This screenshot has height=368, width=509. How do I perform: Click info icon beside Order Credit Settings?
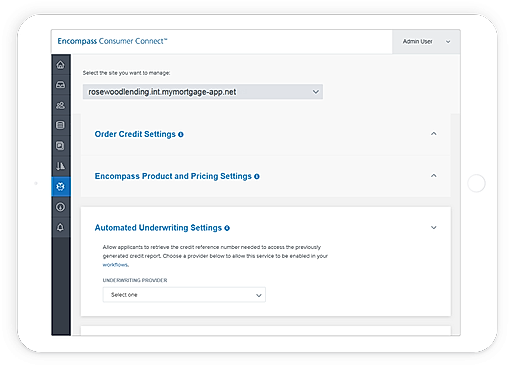(181, 135)
